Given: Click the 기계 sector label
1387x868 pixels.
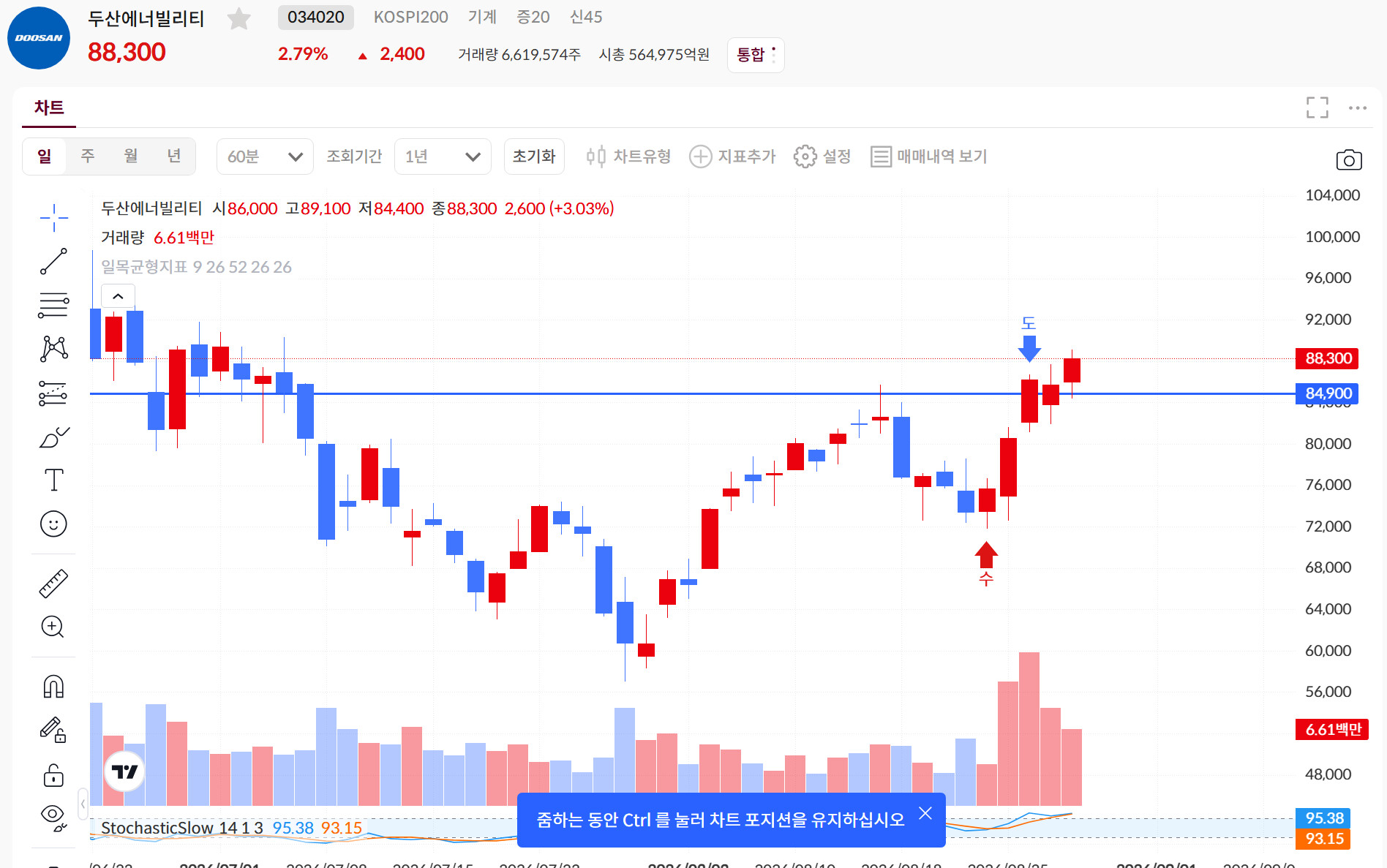Looking at the screenshot, I should click(x=483, y=18).
